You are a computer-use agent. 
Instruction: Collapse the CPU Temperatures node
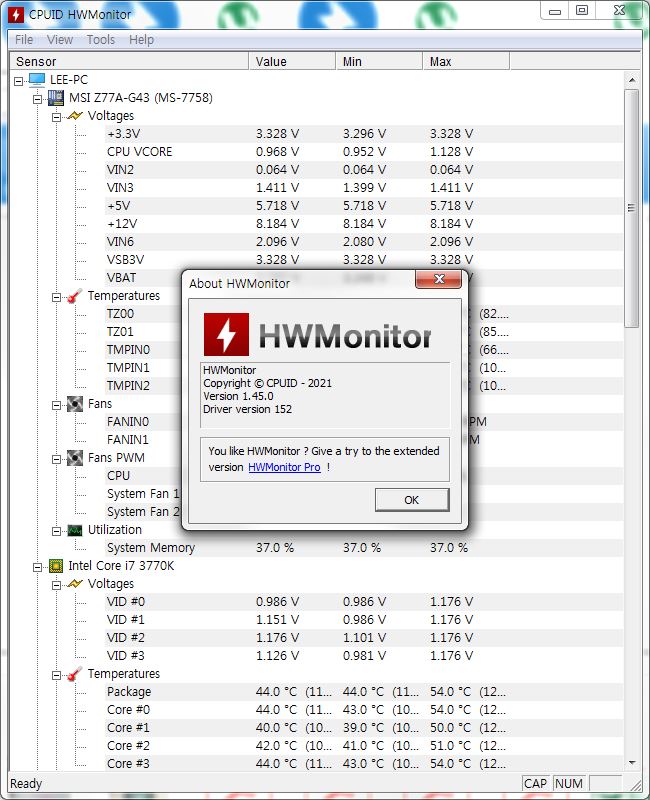(56, 676)
